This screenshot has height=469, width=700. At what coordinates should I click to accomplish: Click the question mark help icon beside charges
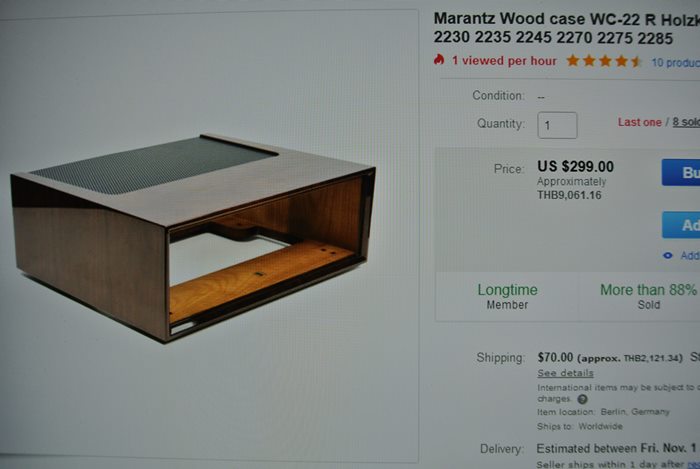click(583, 399)
